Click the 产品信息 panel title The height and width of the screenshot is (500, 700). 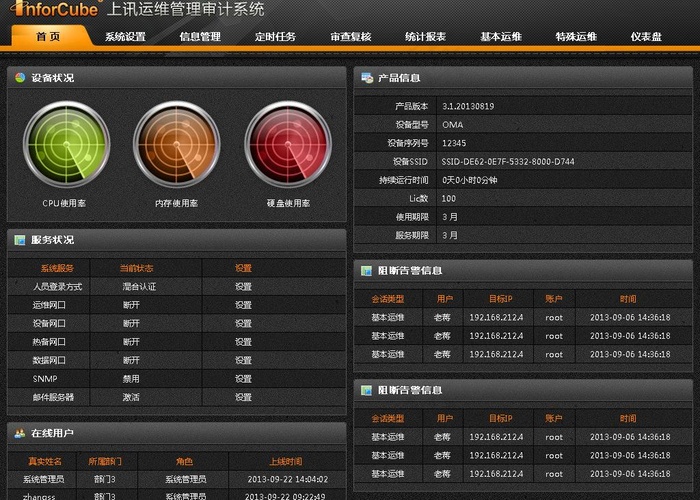[399, 78]
